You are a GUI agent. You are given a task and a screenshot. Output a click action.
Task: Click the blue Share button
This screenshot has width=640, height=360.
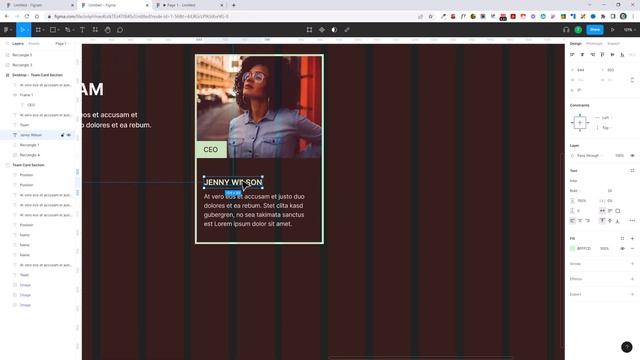click(595, 29)
